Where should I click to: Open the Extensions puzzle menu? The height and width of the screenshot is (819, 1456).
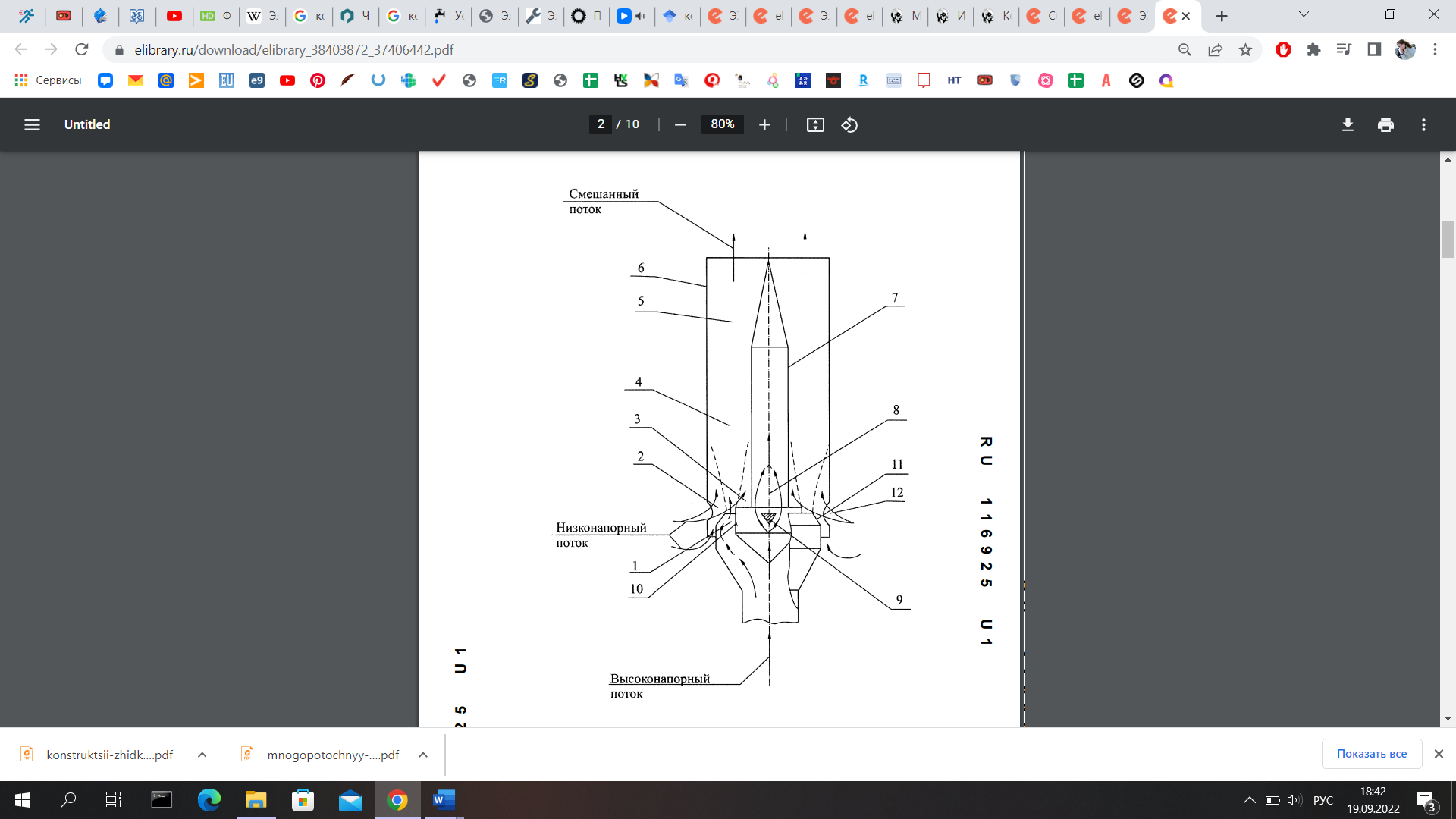[1313, 49]
